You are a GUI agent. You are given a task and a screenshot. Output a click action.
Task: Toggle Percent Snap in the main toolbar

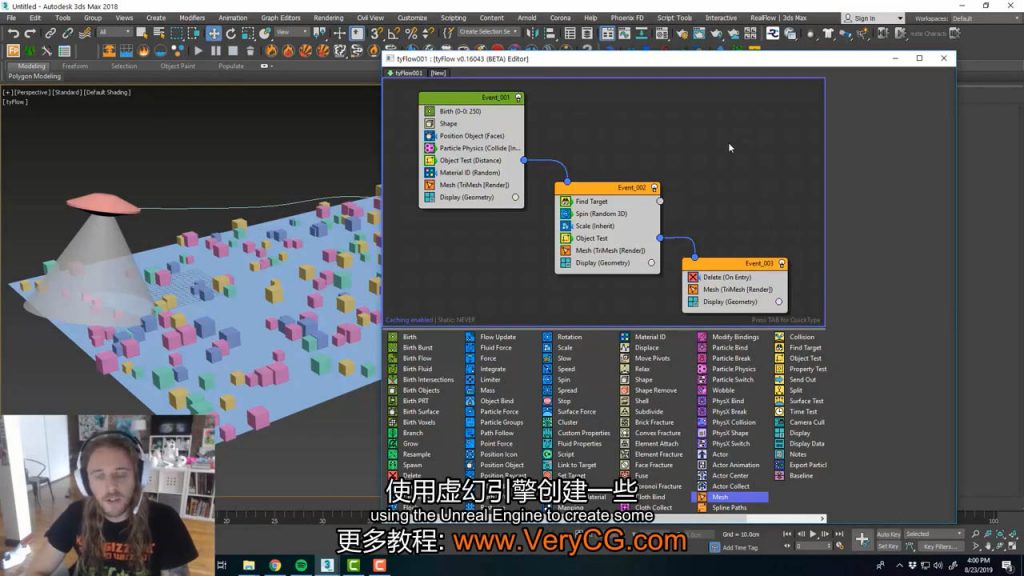(x=411, y=33)
